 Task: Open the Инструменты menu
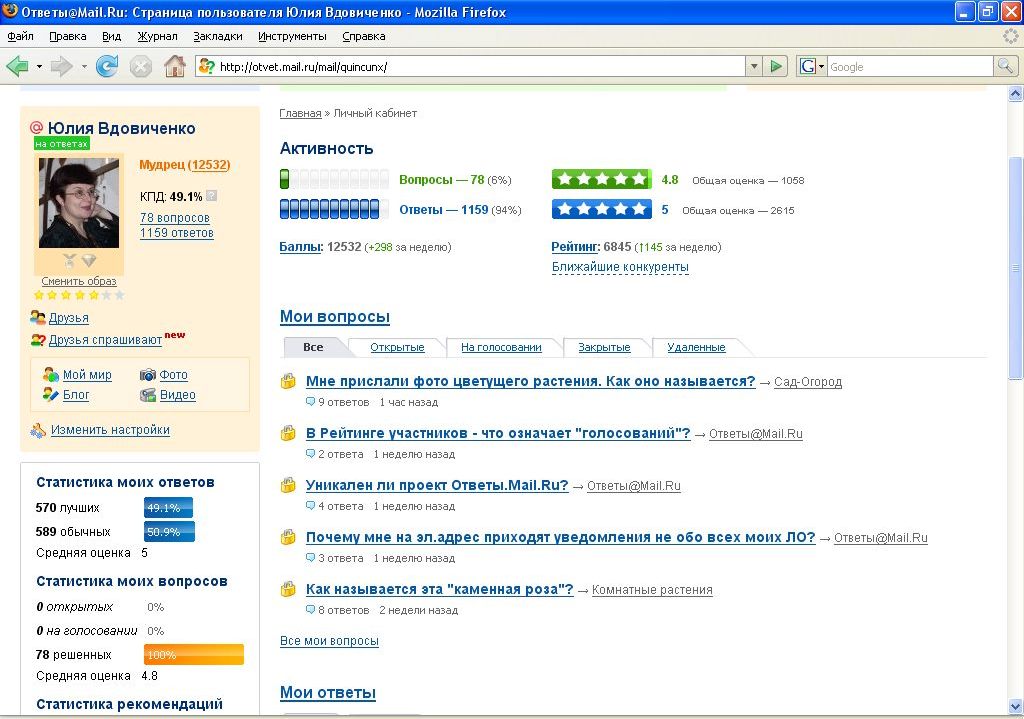pyautogui.click(x=292, y=37)
